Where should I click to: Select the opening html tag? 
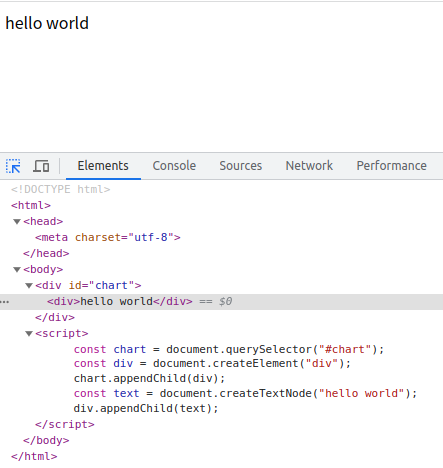point(31,205)
